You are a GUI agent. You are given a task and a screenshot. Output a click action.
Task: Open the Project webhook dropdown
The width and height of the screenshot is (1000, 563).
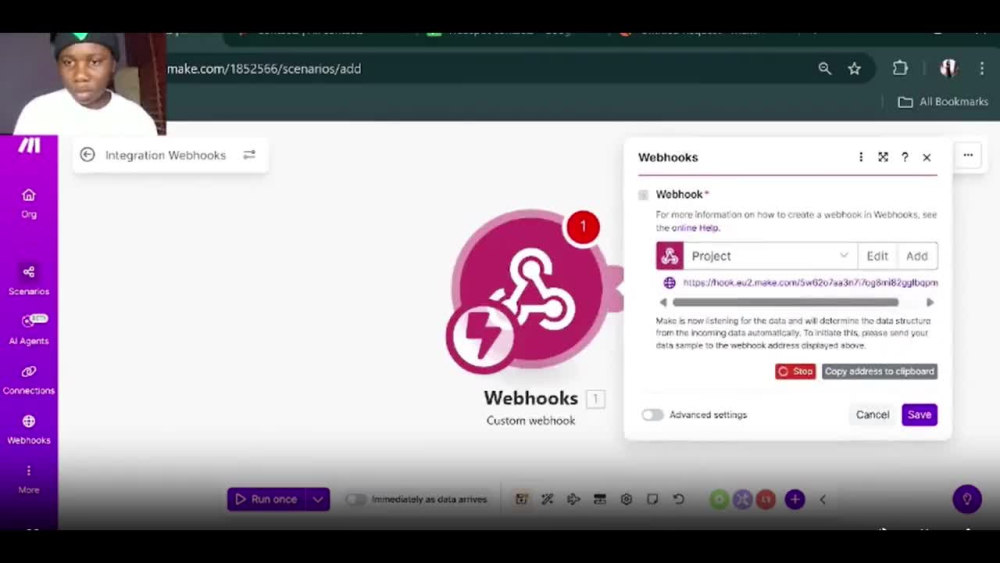point(770,256)
